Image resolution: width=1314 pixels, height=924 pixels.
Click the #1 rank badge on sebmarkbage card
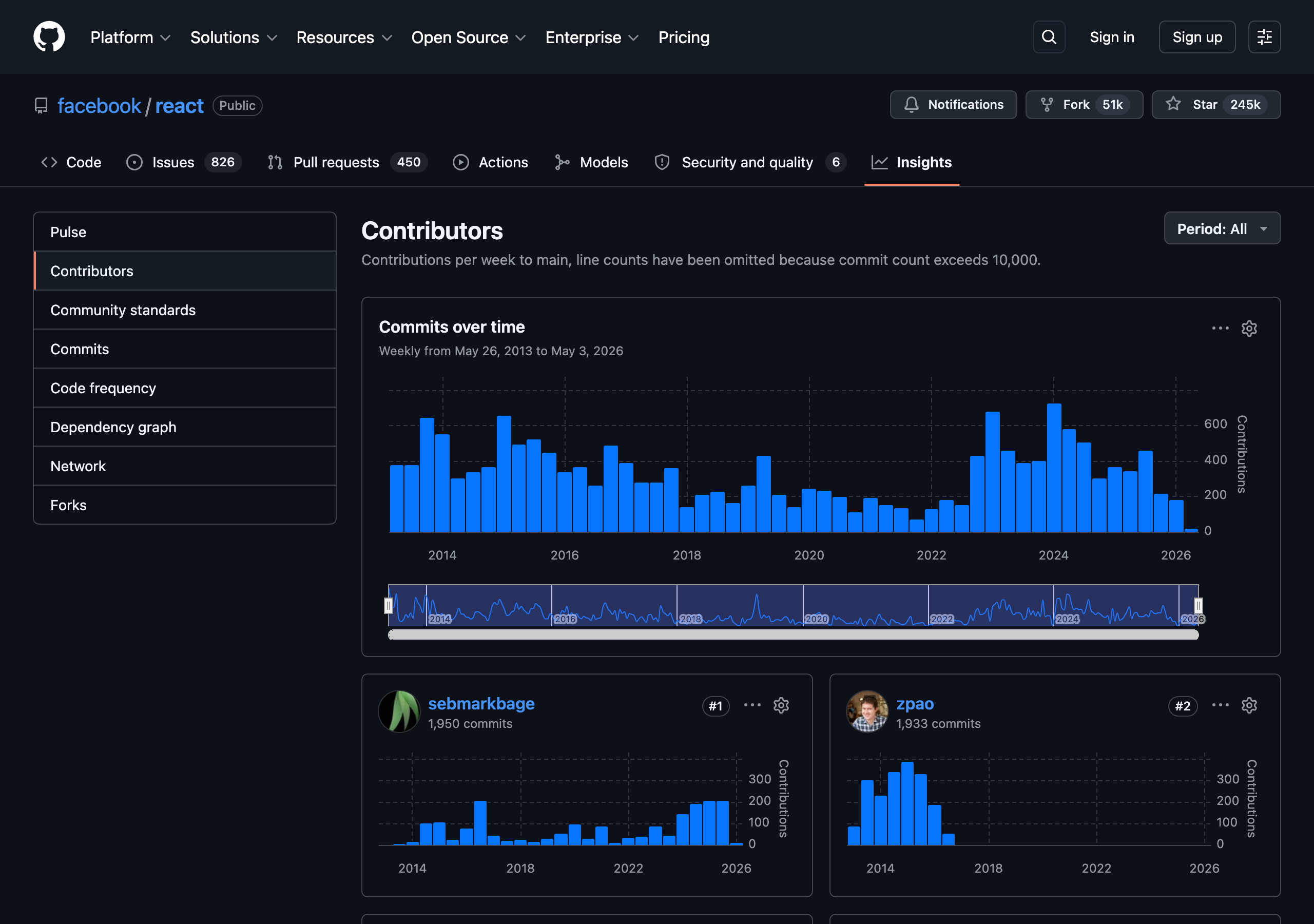716,706
